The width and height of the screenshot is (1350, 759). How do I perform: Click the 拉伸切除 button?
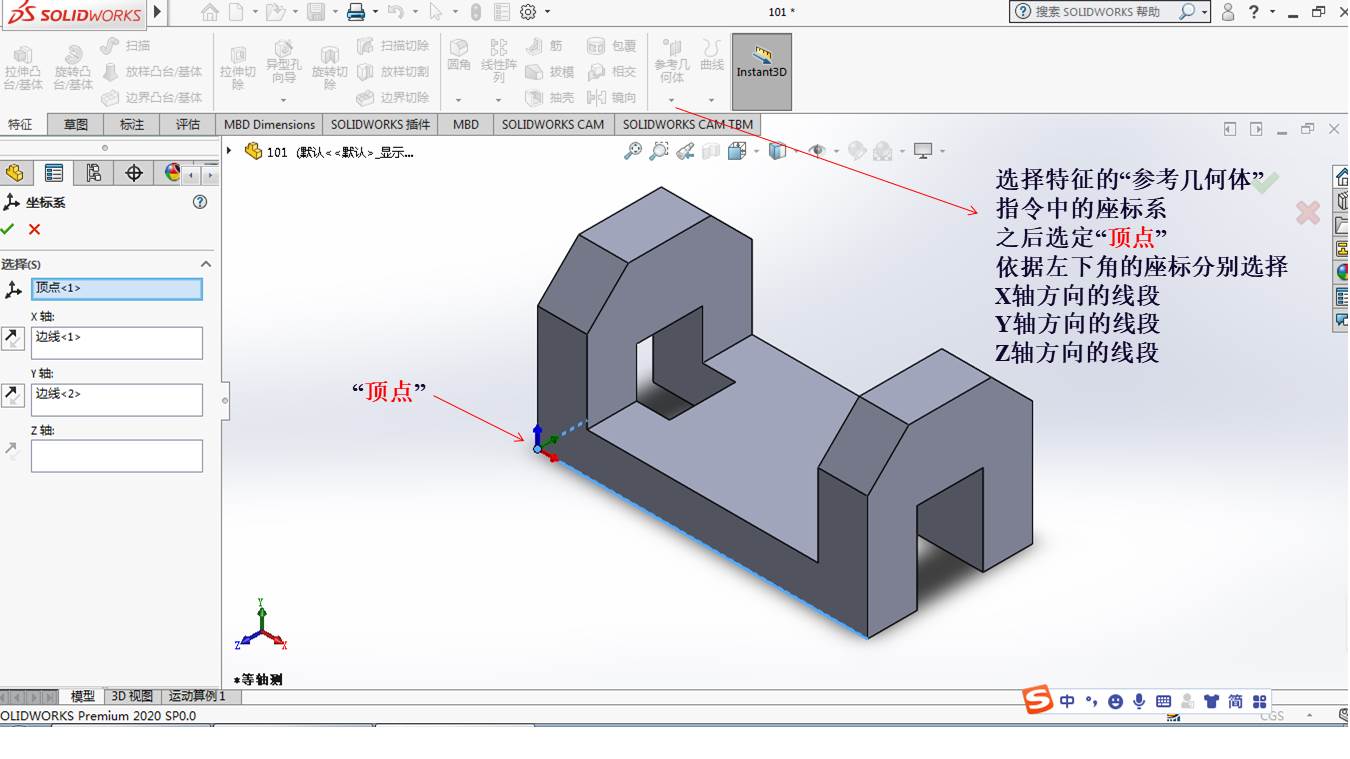point(238,68)
